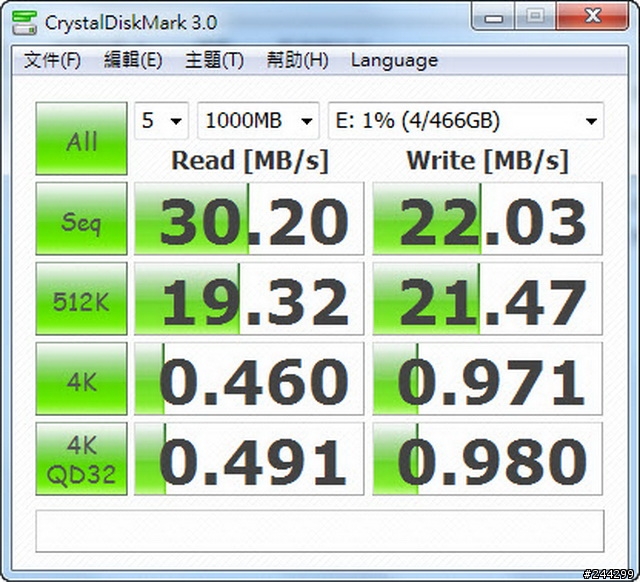Screen dimensions: 640x582
Task: Click the Seq write result 22.03
Action: [x=487, y=219]
